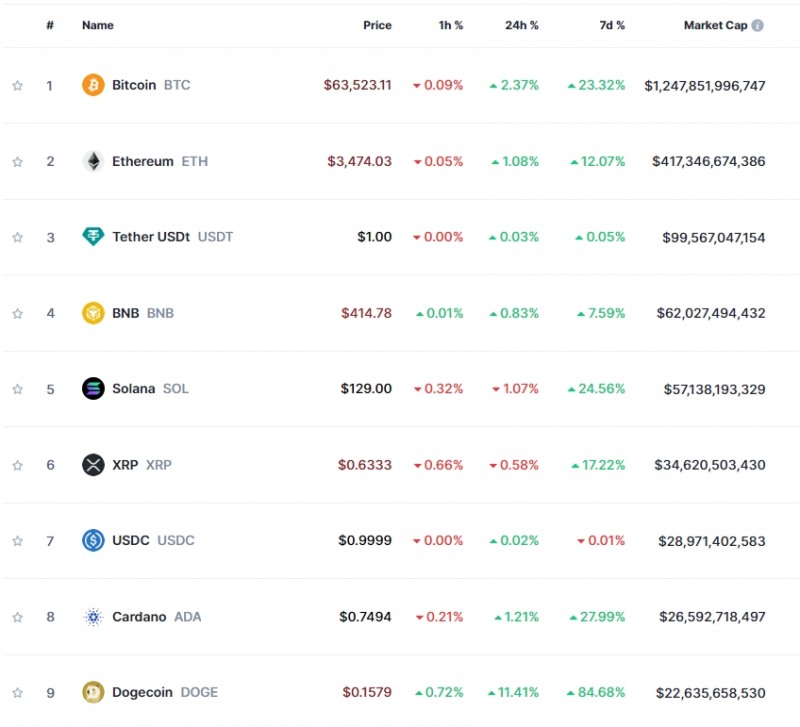Click the Cardano logo icon
The height and width of the screenshot is (727, 800).
coord(93,617)
